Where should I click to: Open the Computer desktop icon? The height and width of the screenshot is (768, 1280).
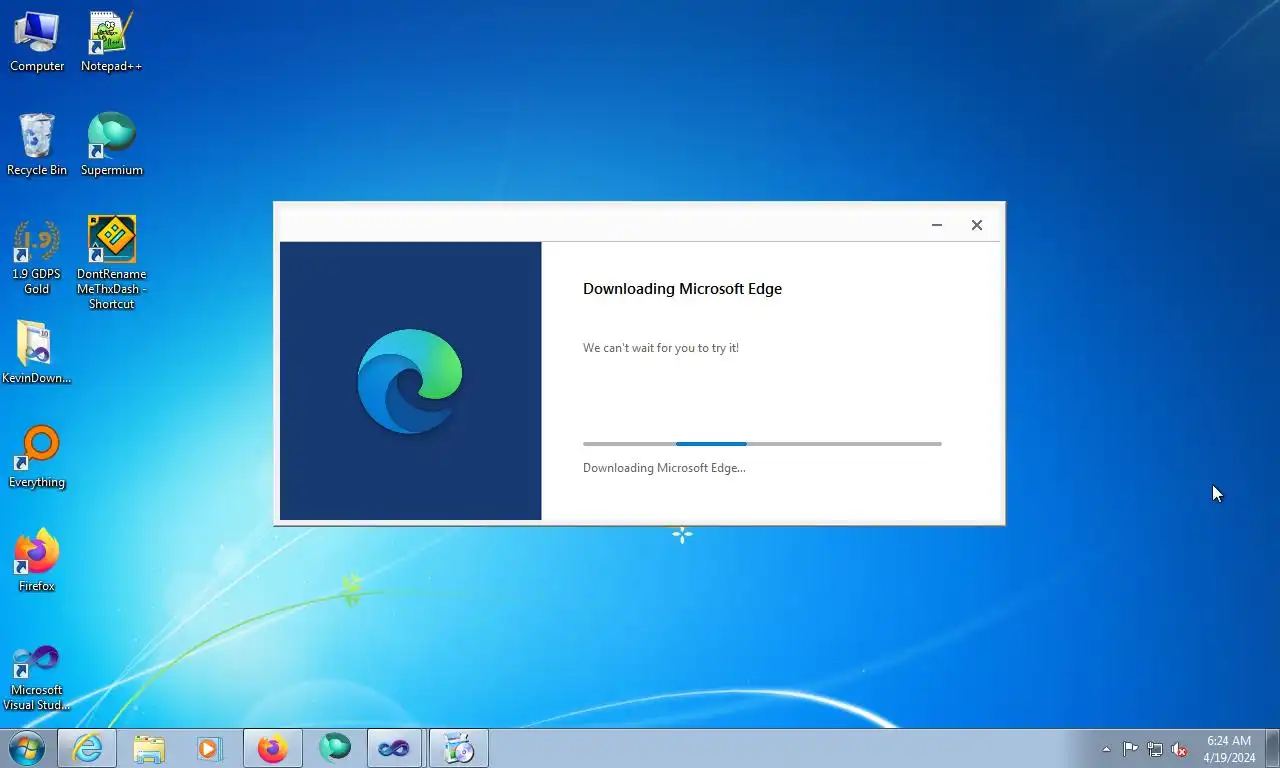[37, 41]
